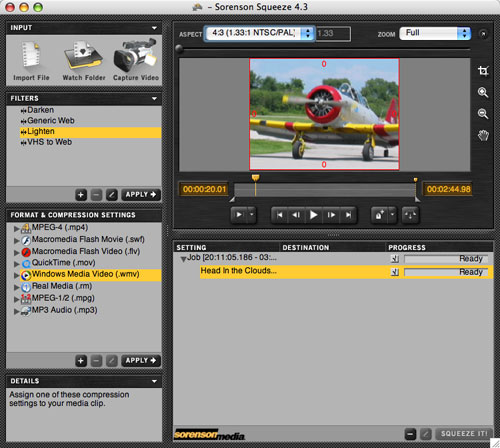Expand the Real Media (.rm) group

[x=16, y=287]
